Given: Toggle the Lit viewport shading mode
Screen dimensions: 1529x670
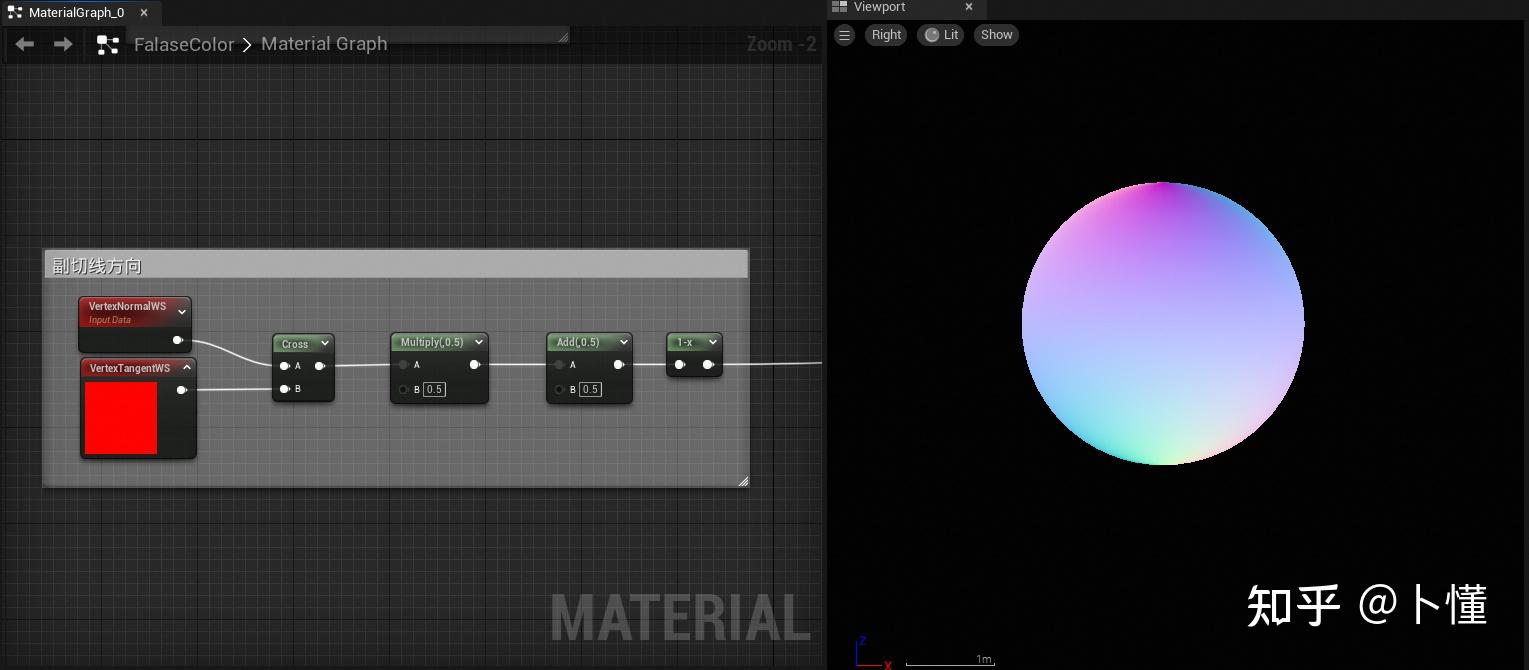Looking at the screenshot, I should [x=940, y=34].
